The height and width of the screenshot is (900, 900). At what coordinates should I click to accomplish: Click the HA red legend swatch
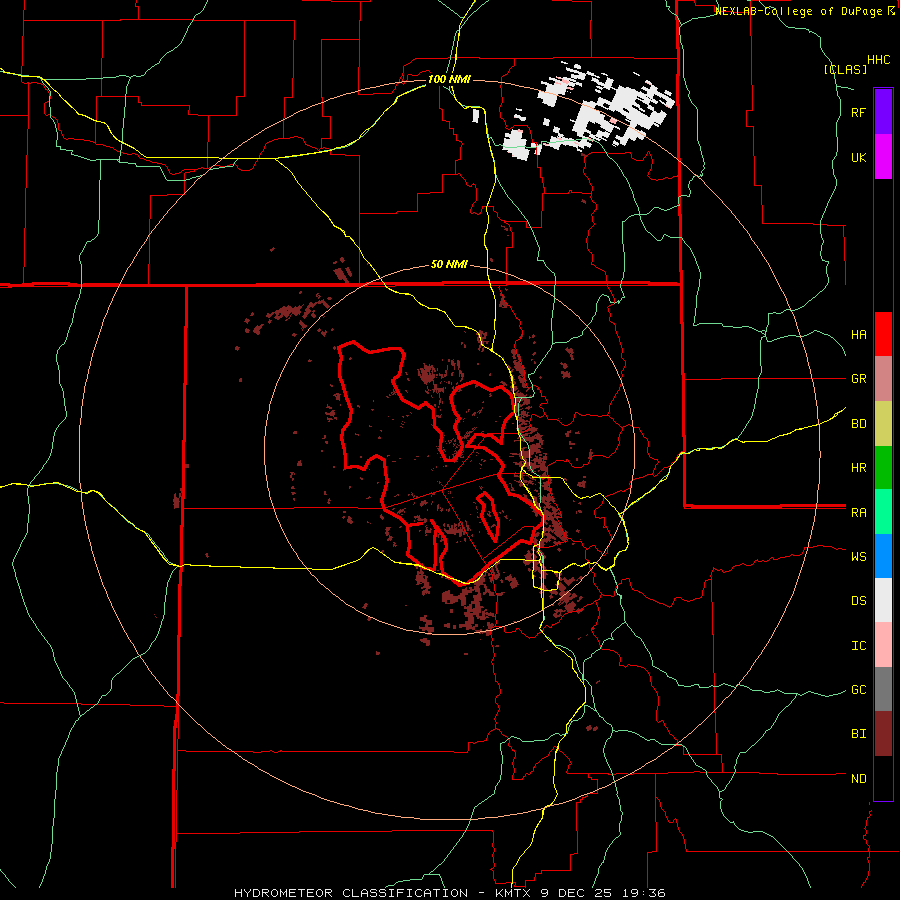(883, 334)
